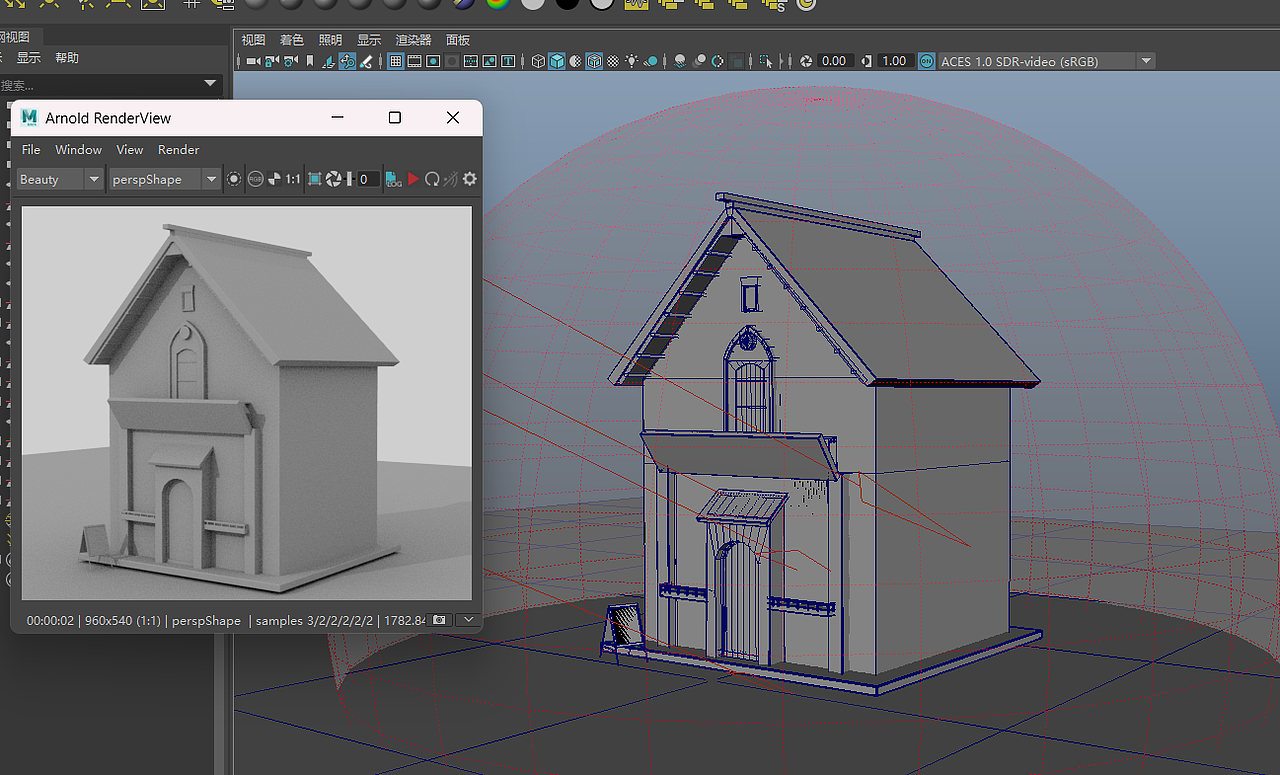The width and height of the screenshot is (1280, 775).
Task: Open the File menu in Arnold RenderView
Action: (31, 149)
